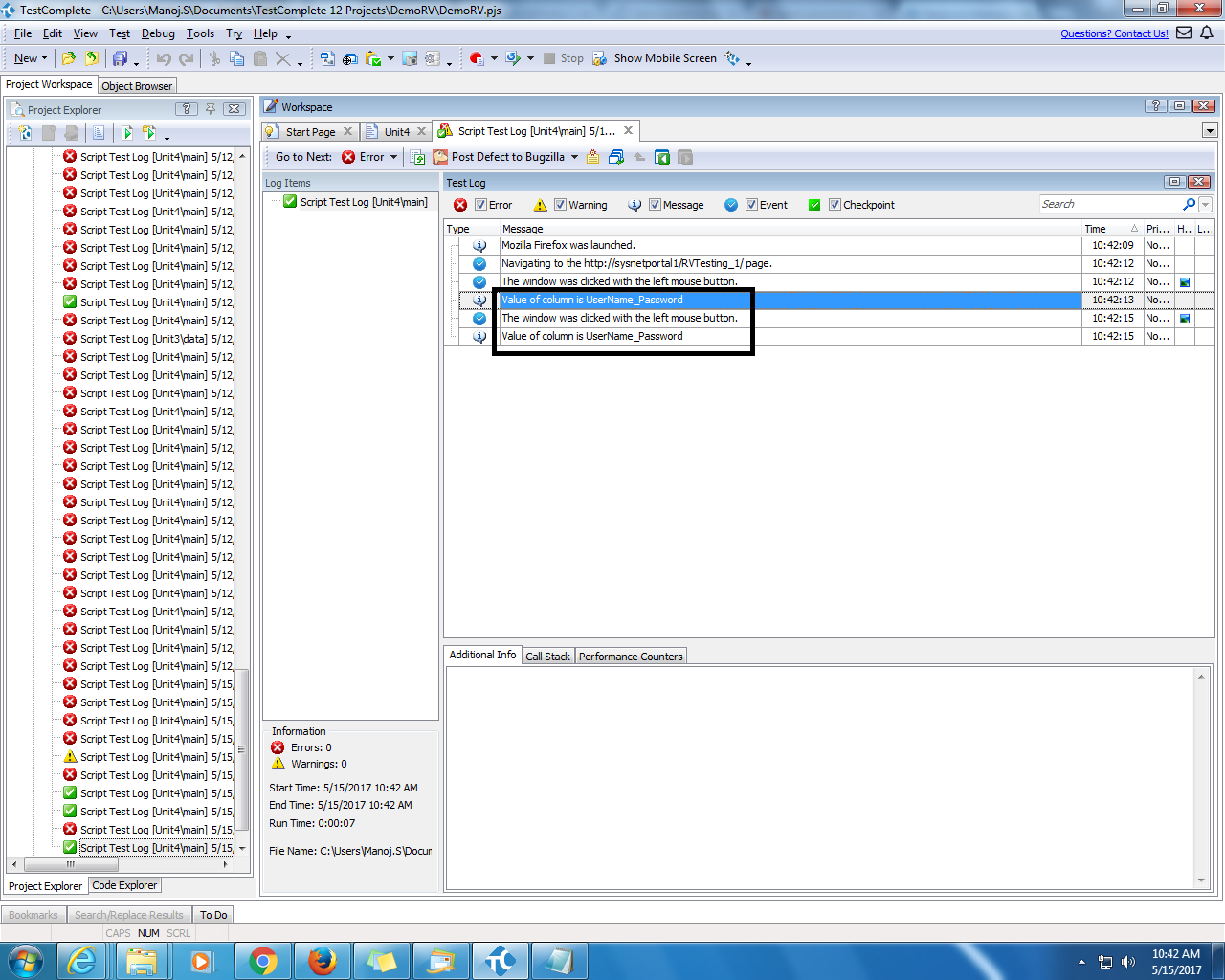Click into the Test Log Search field
The image size is (1225, 980).
pos(1110,204)
